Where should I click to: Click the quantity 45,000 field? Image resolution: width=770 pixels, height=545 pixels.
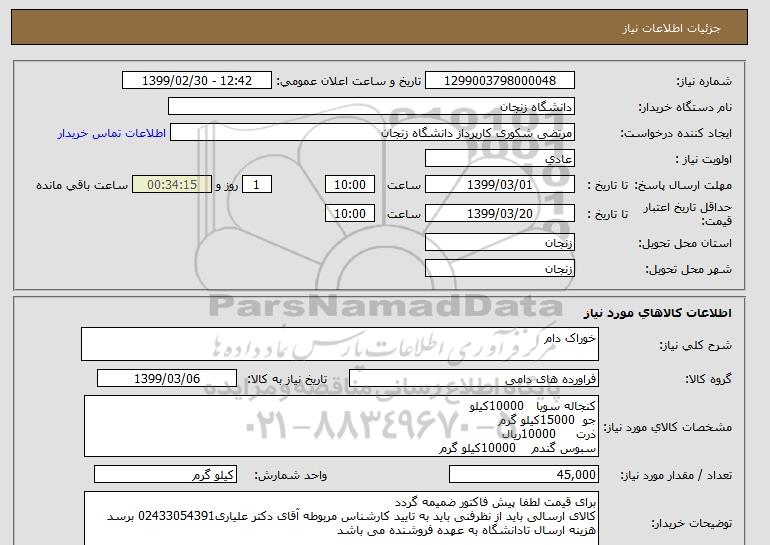[524, 474]
